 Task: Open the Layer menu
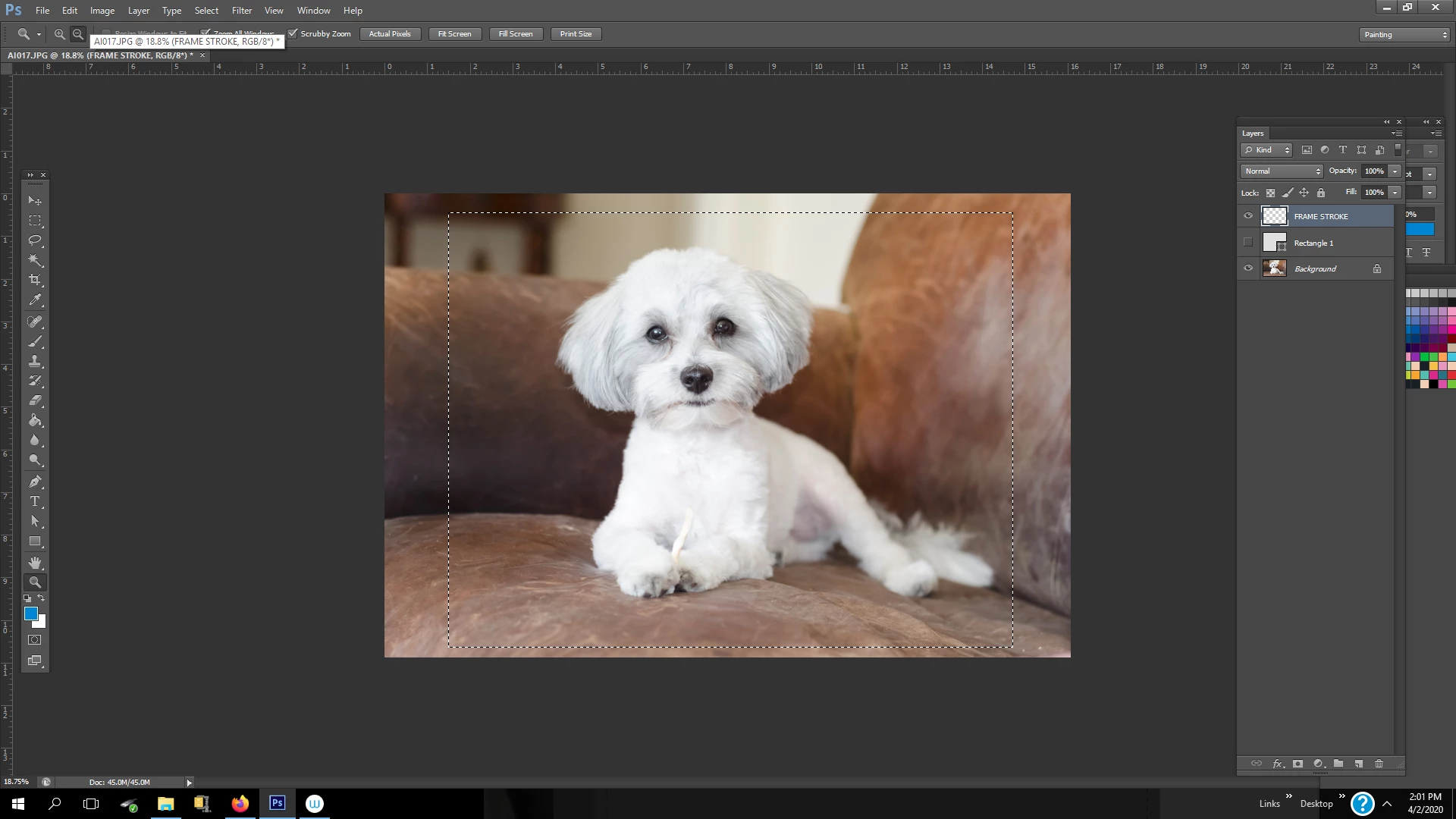click(x=138, y=11)
